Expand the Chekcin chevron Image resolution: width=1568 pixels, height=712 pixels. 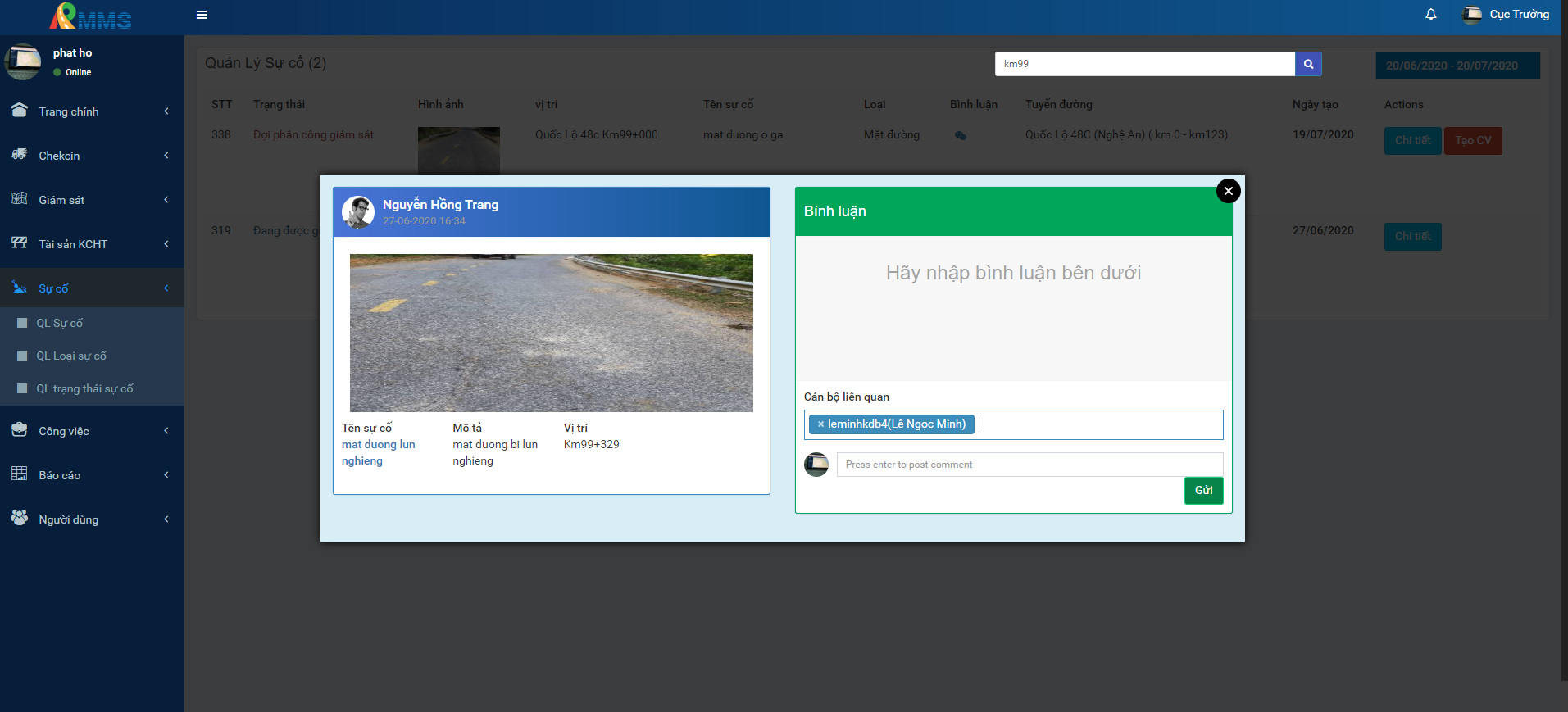coord(166,156)
